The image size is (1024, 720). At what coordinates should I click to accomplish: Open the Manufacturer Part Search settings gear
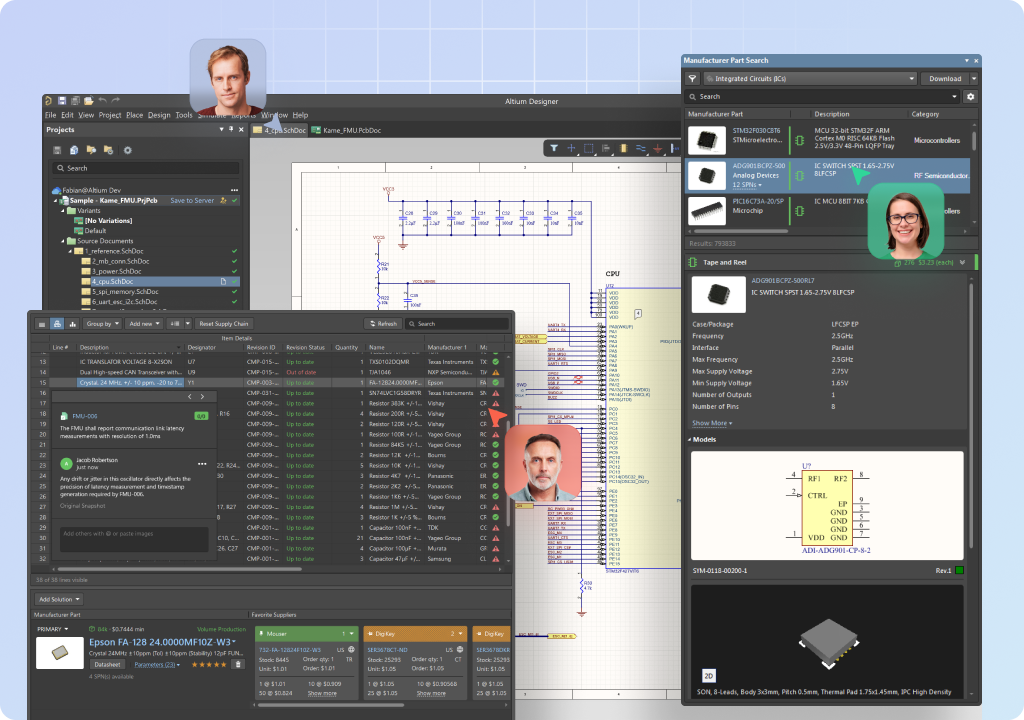click(970, 97)
